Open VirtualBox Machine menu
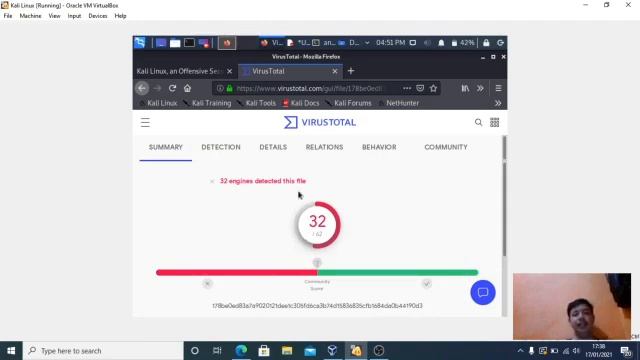 pyautogui.click(x=31, y=16)
